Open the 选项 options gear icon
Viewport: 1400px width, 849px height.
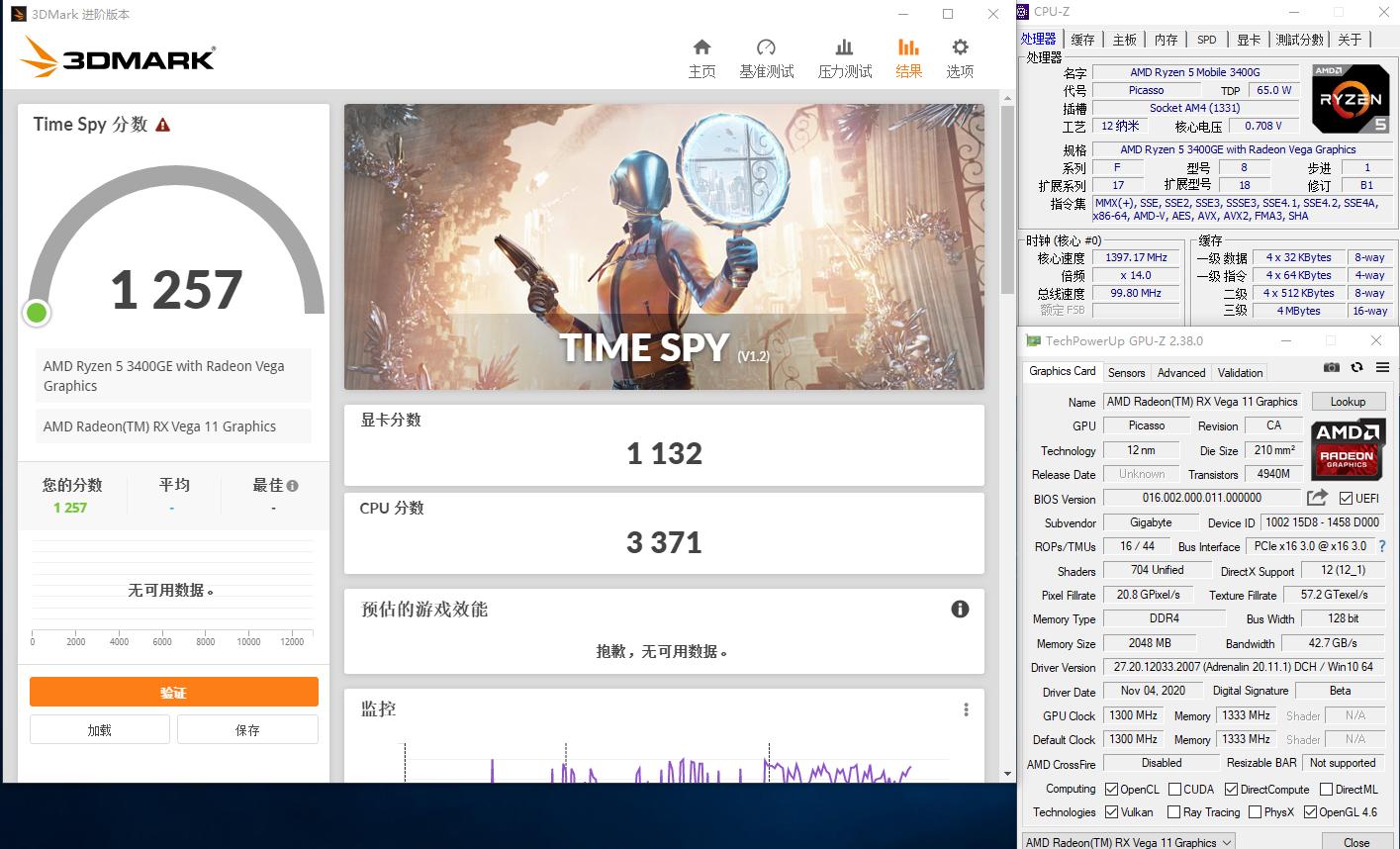959,47
